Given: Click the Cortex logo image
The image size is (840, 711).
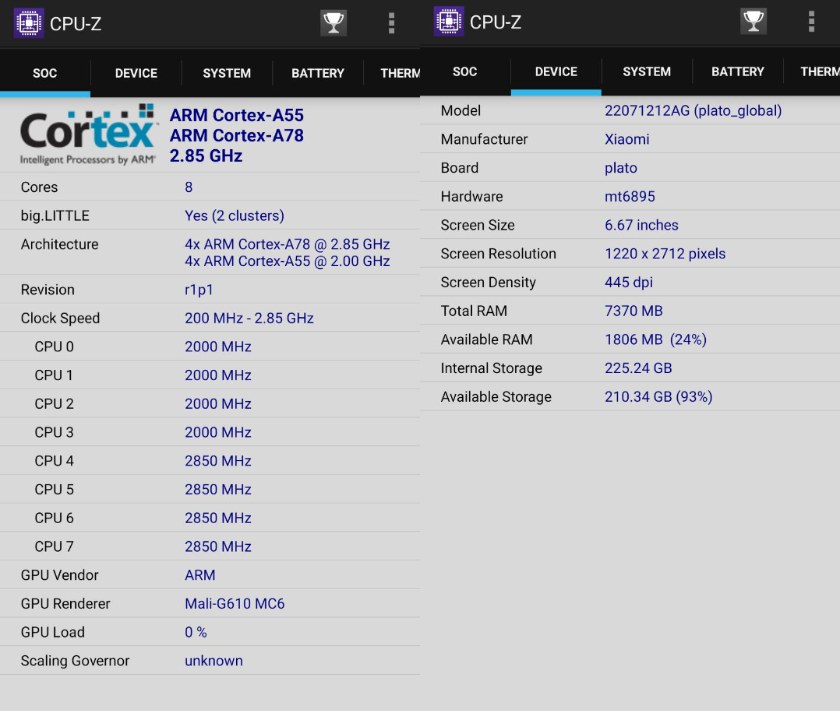Looking at the screenshot, I should (x=88, y=134).
